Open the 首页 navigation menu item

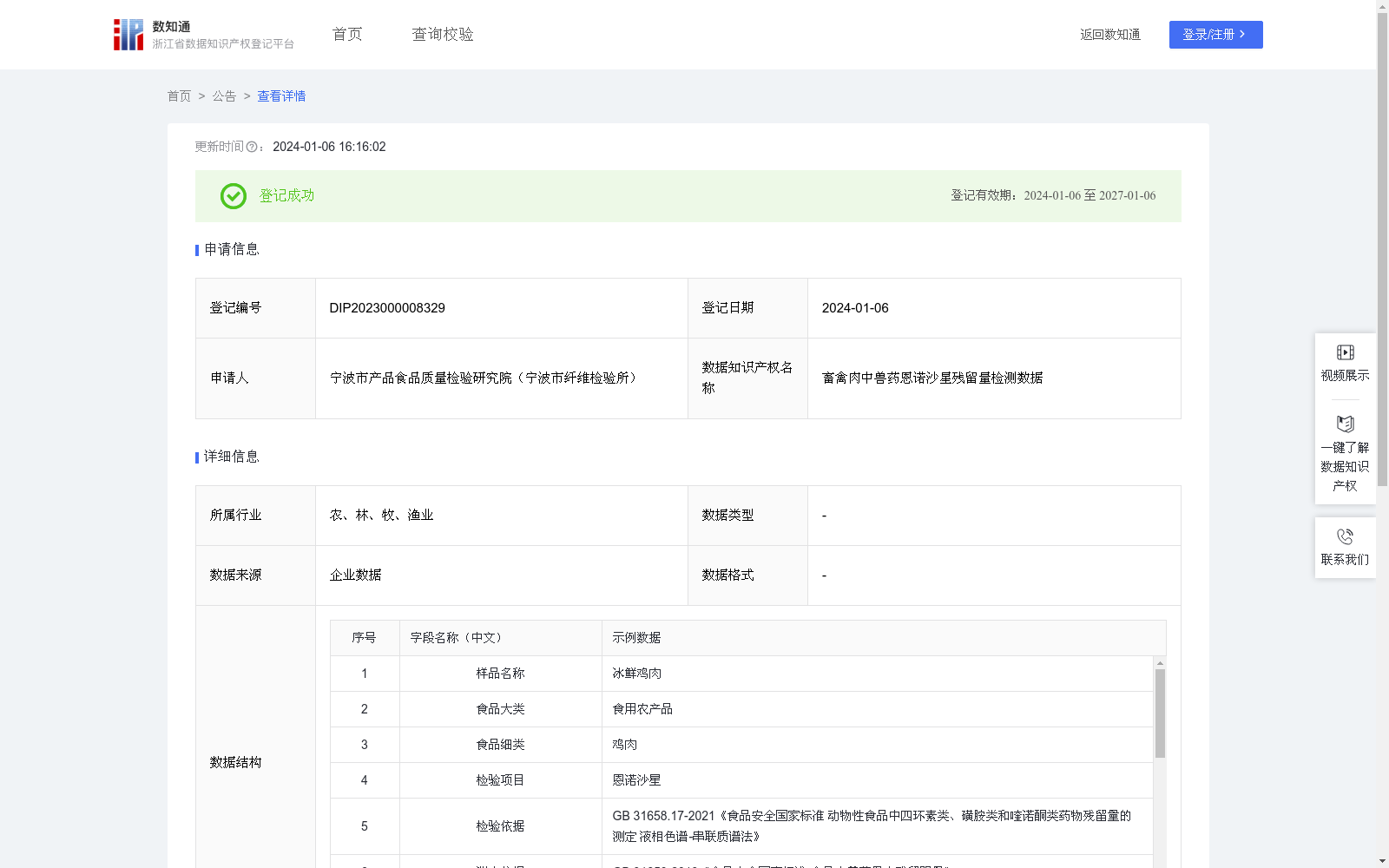[347, 35]
